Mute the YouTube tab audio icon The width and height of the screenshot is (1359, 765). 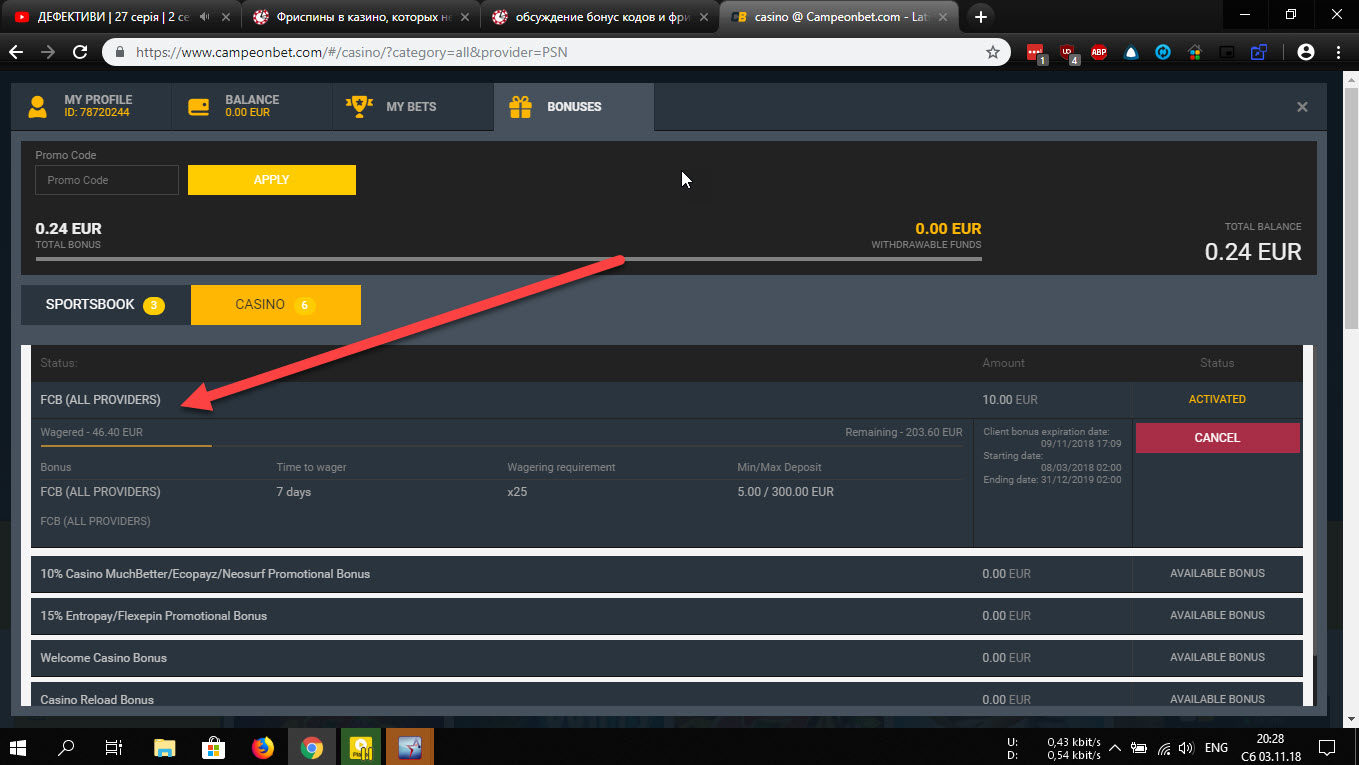click(x=205, y=17)
